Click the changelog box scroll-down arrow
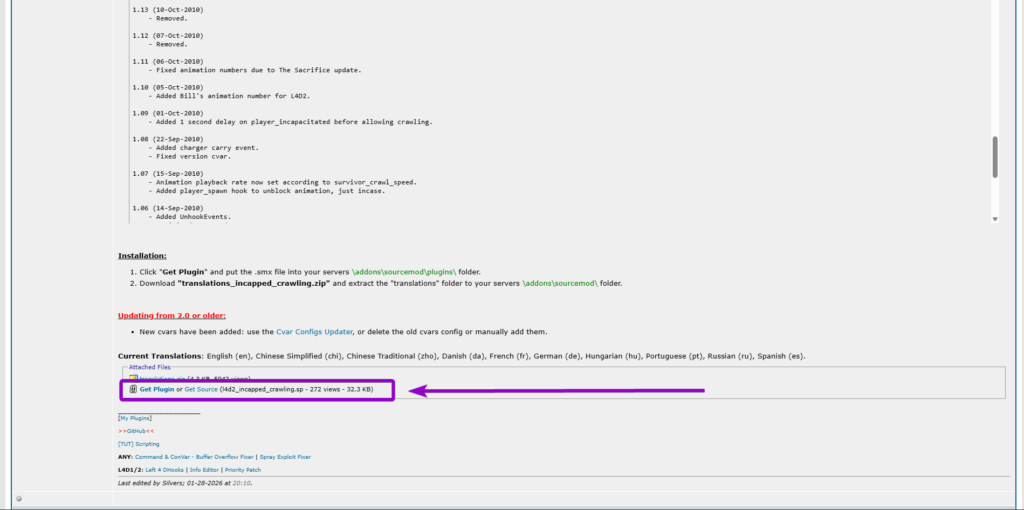The image size is (1024, 510). (995, 219)
